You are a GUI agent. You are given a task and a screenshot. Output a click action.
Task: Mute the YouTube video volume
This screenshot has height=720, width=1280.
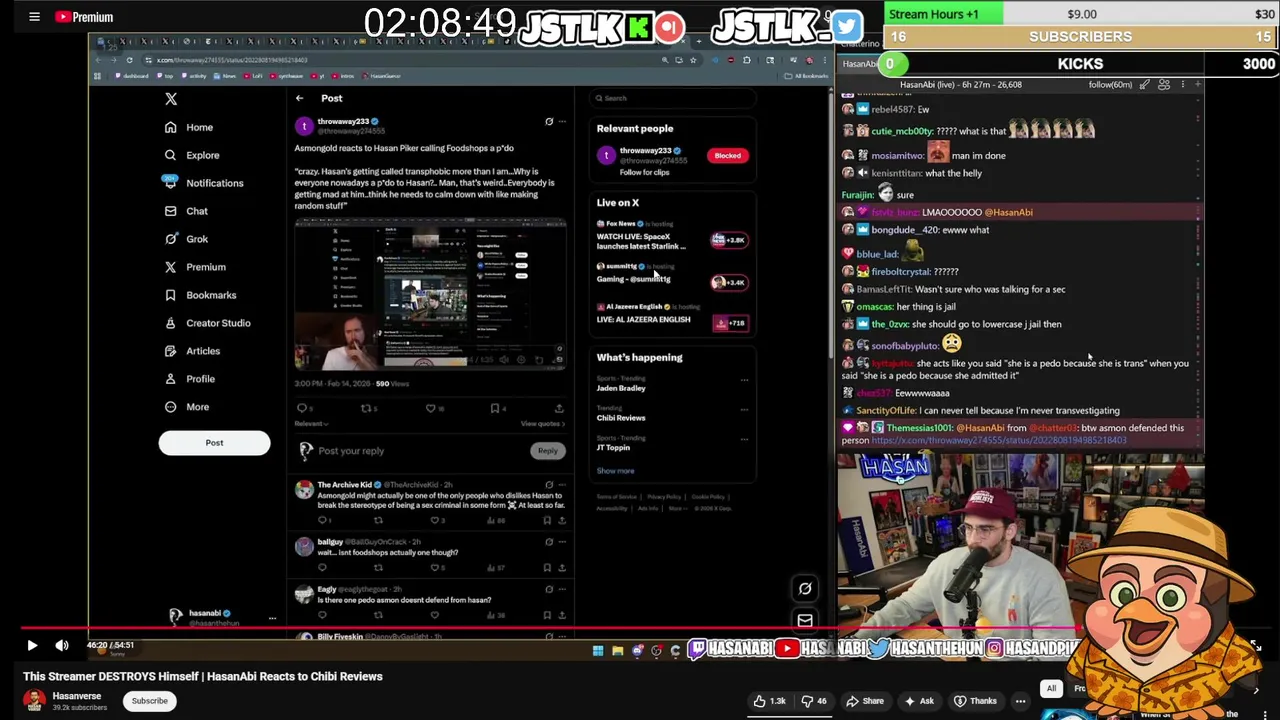[x=62, y=646]
